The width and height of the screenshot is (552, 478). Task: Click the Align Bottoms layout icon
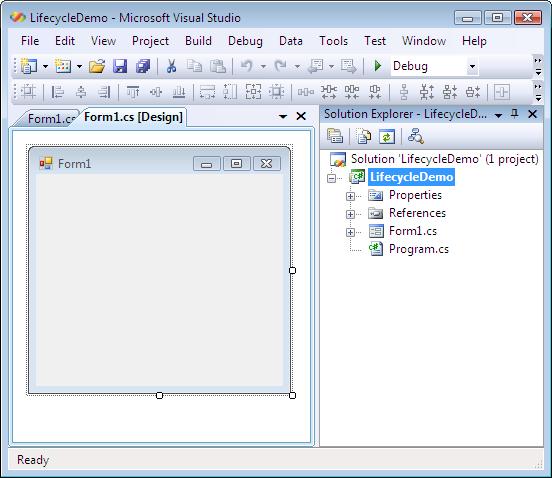[179, 92]
